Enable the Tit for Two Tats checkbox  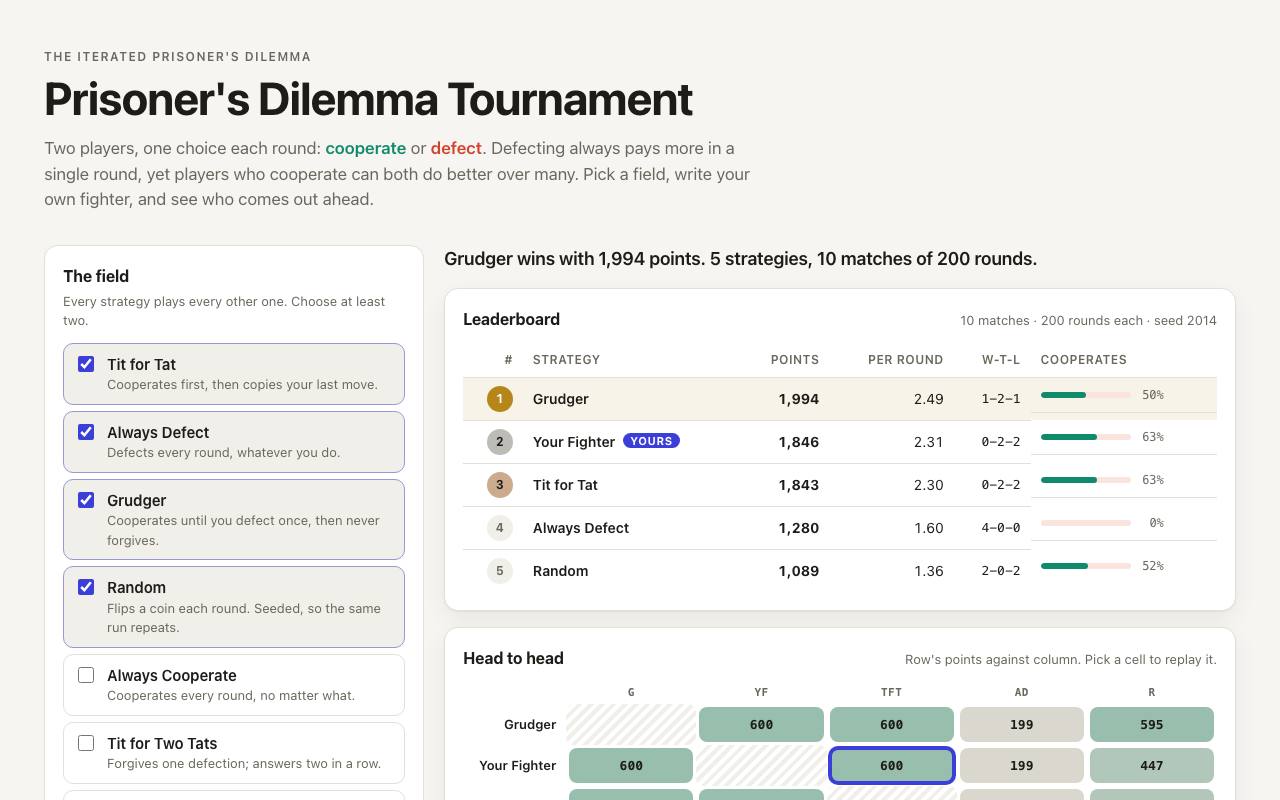click(x=86, y=743)
